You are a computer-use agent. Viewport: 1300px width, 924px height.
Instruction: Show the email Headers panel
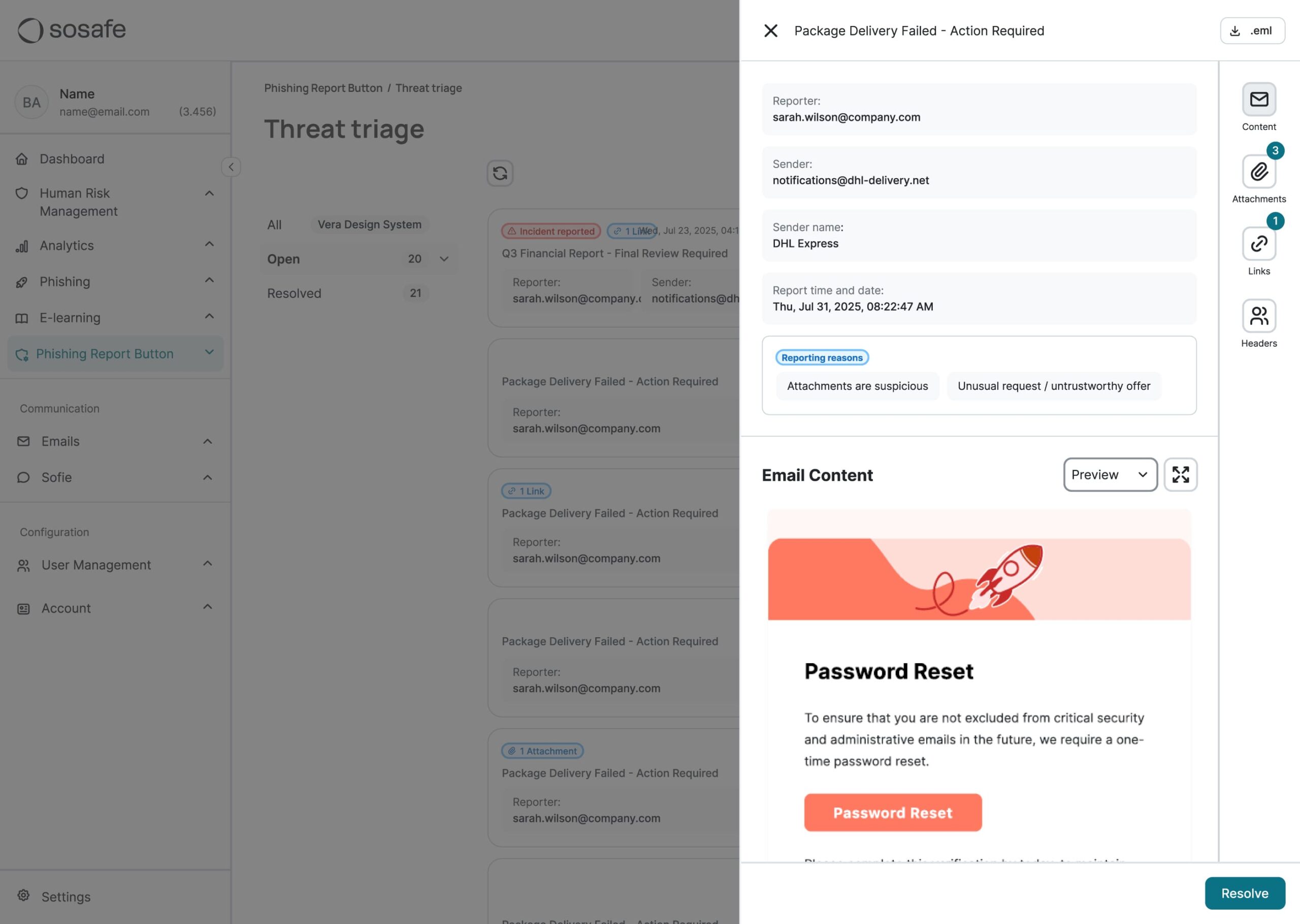click(1258, 316)
